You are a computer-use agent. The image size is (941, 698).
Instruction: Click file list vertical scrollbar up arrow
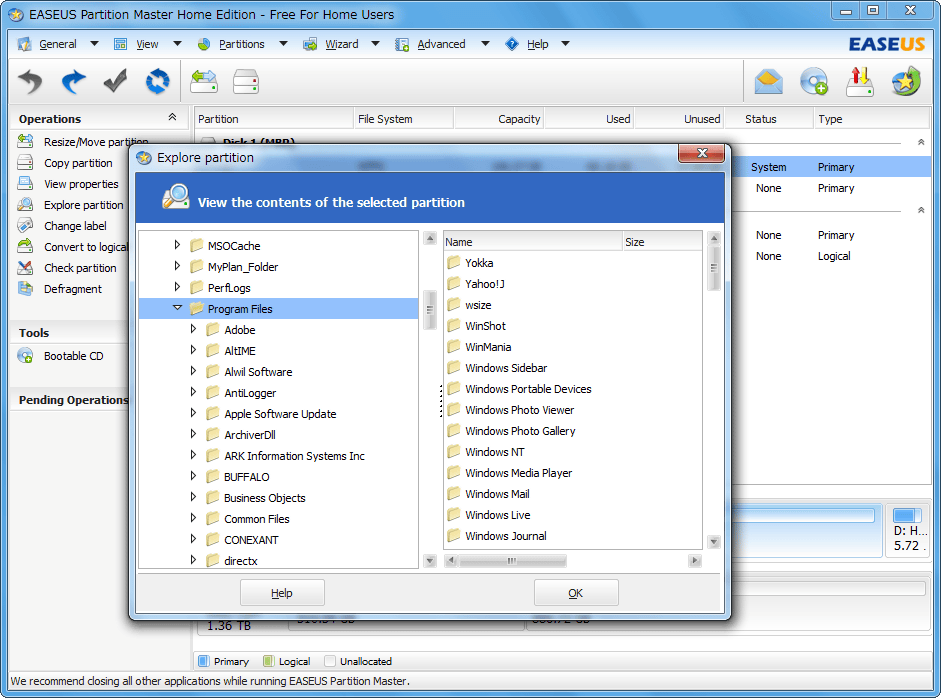[x=714, y=238]
